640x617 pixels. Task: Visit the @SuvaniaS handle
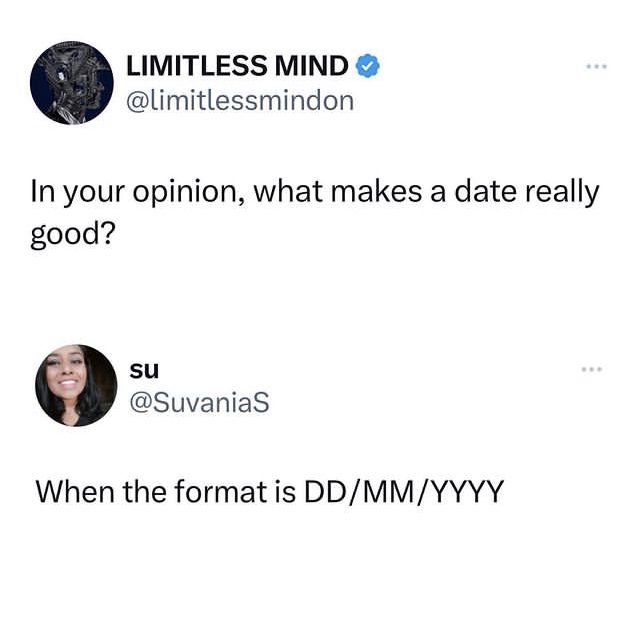coord(199,402)
